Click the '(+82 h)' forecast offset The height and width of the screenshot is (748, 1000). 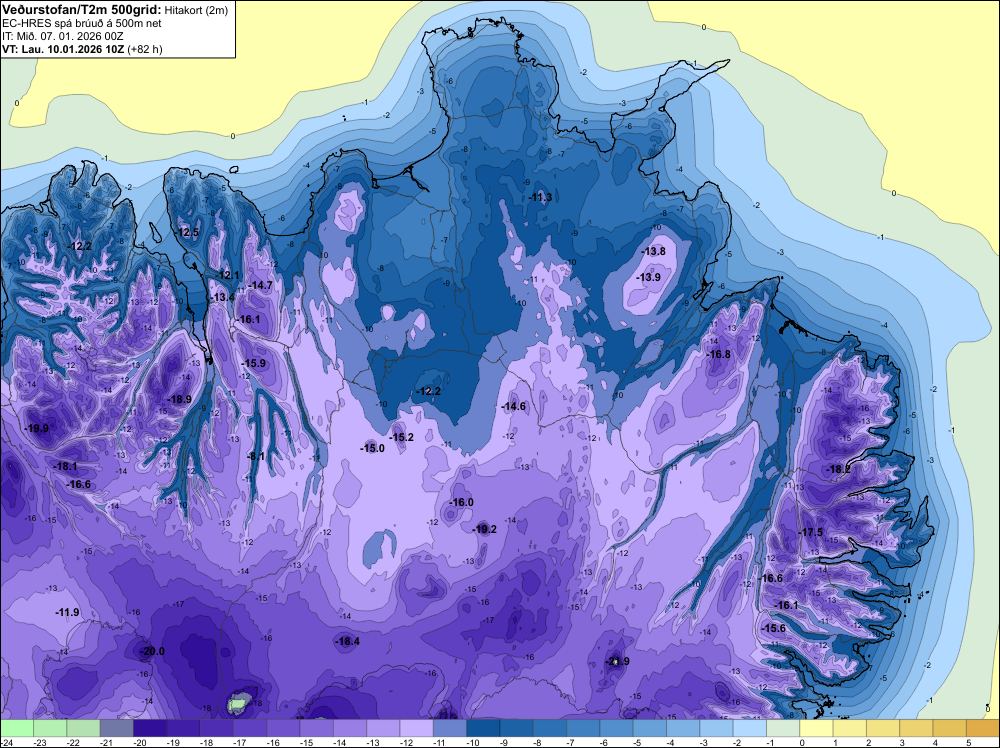145,49
